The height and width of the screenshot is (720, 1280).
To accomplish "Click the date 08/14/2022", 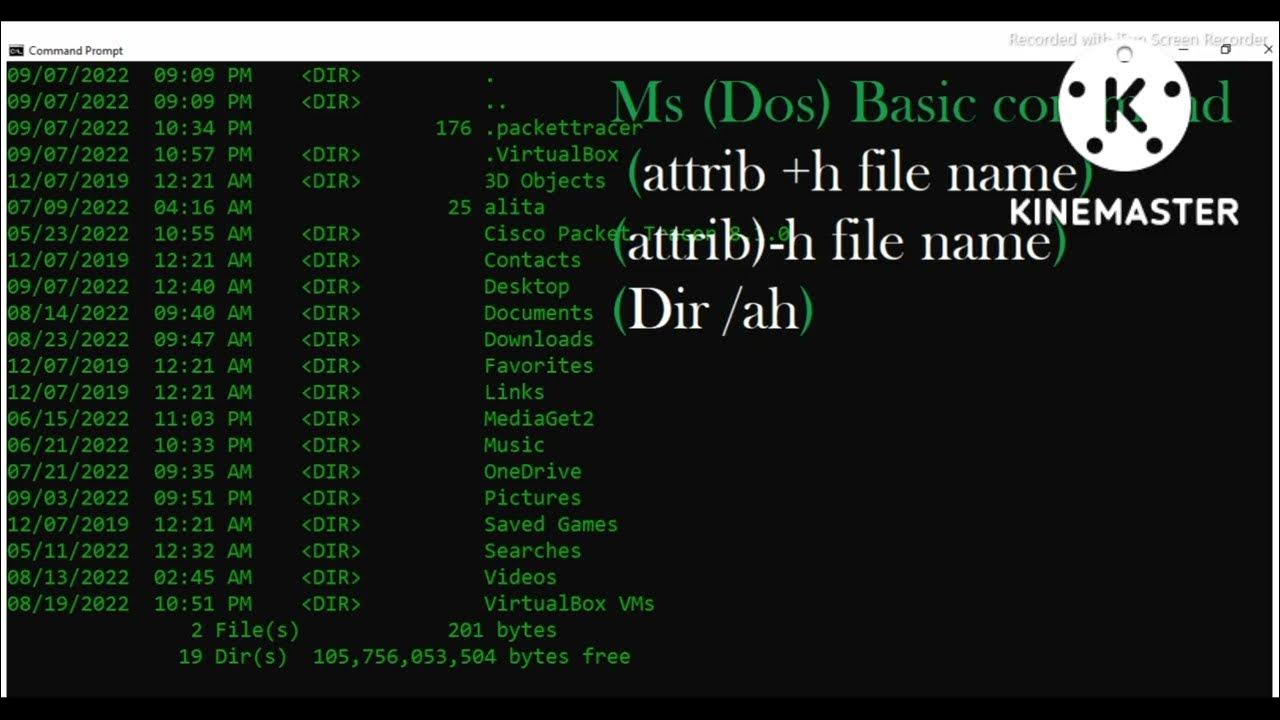I will (x=68, y=313).
